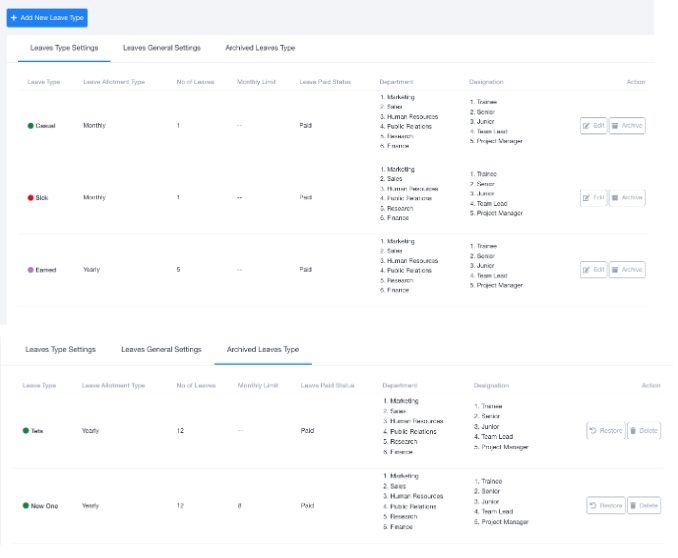Viewport: 678px width, 558px height.
Task: Click the plus icon in Add New Leave Type
Action: (x=14, y=18)
